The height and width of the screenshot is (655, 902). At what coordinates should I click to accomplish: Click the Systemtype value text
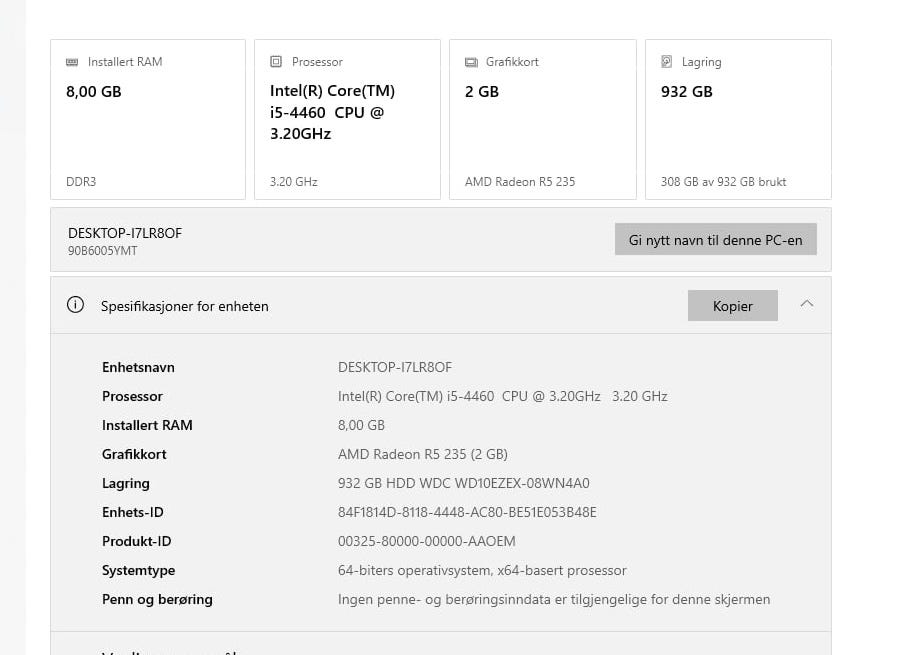[x=482, y=570]
